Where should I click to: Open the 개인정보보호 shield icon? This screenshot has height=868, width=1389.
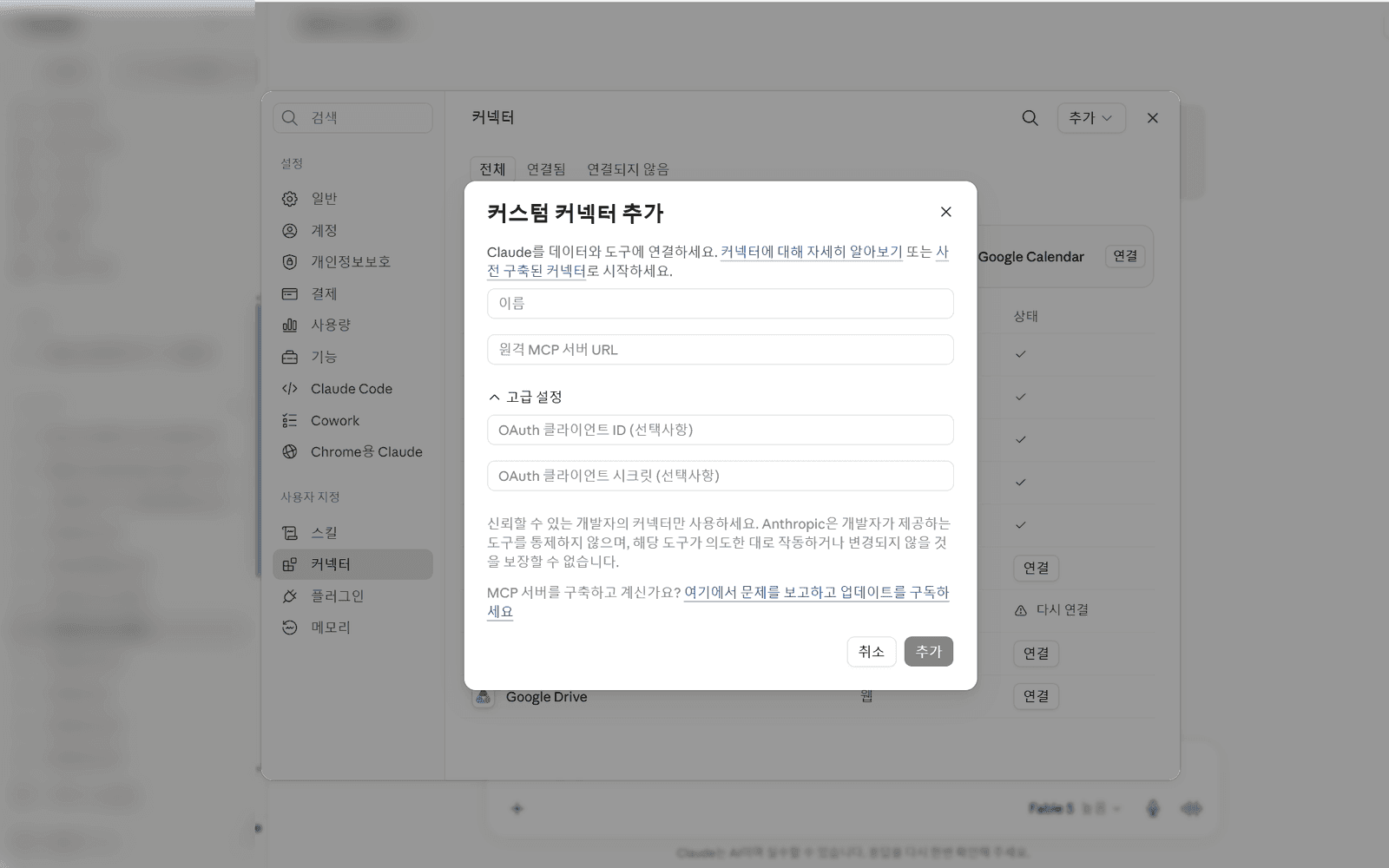click(x=290, y=262)
